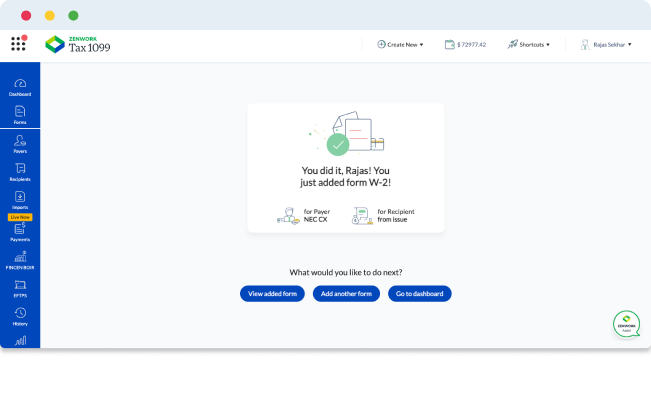Open the FINCEN BOIR sidebar item
The height and width of the screenshot is (395, 651).
[x=20, y=260]
